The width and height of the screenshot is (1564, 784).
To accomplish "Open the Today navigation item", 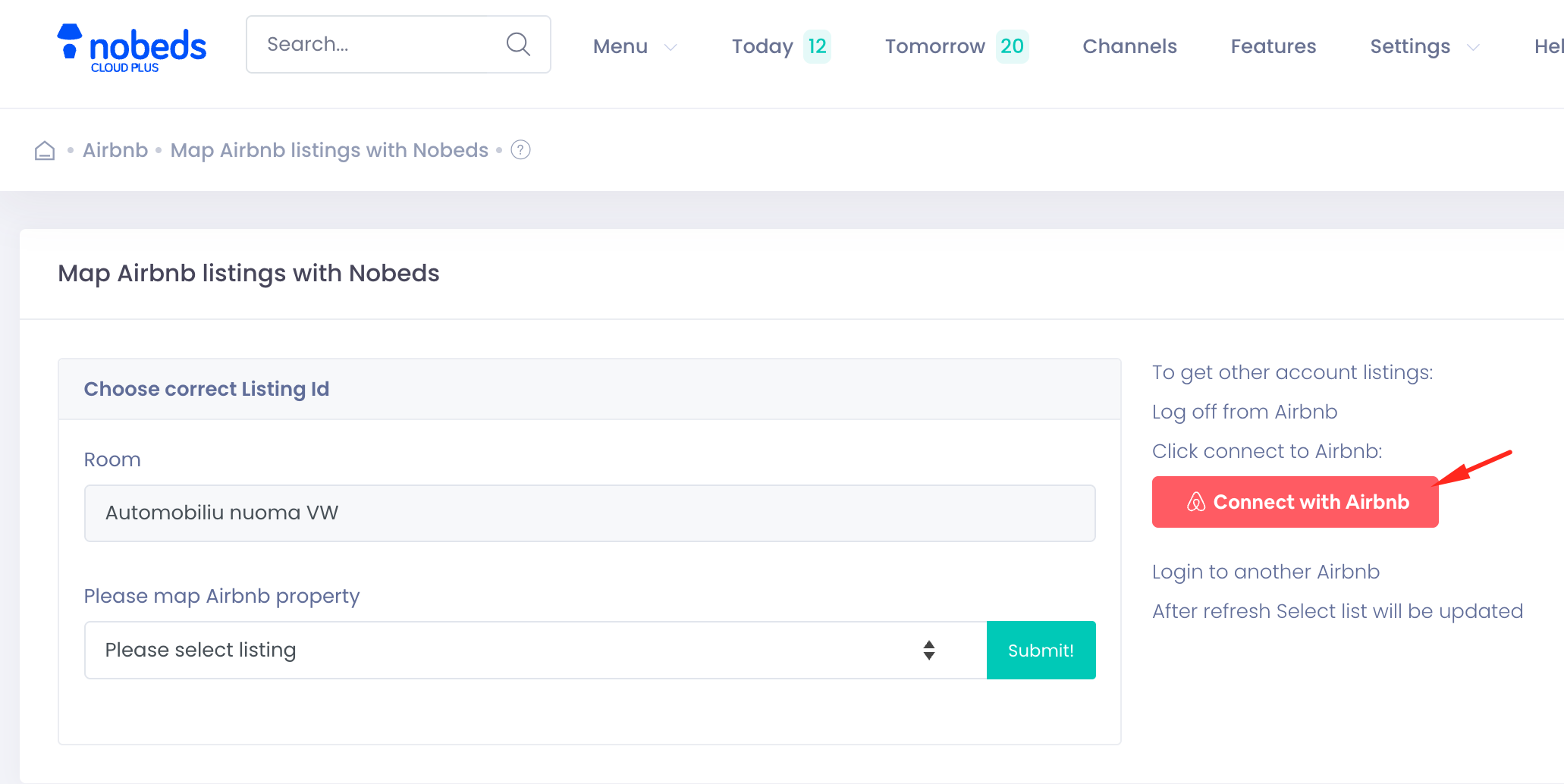I will [x=762, y=46].
